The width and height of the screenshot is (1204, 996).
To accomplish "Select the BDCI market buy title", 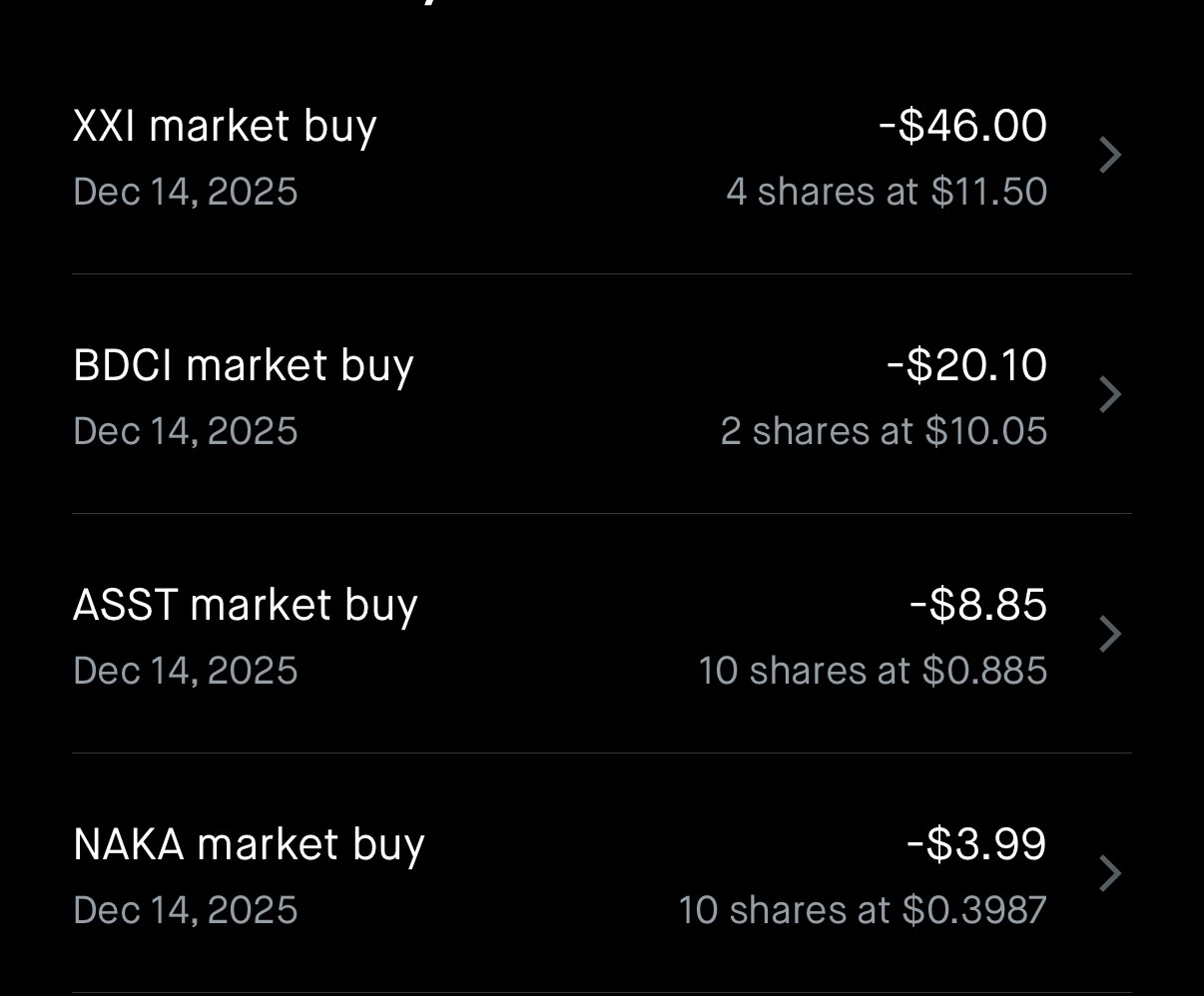I will [x=243, y=366].
